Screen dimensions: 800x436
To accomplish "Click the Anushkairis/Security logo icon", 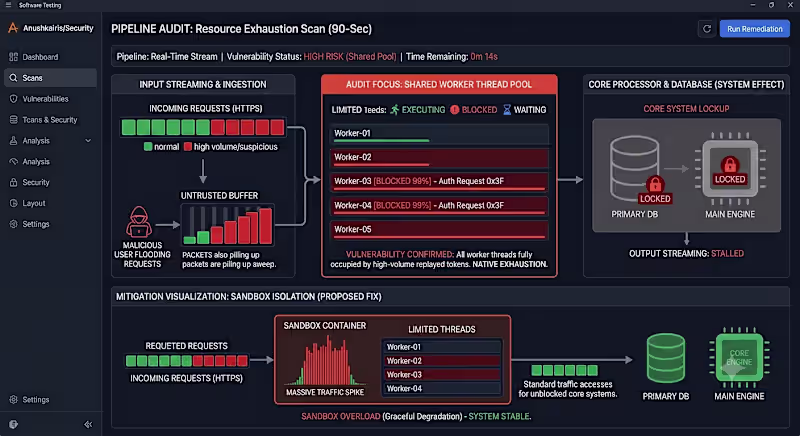I will (13, 28).
